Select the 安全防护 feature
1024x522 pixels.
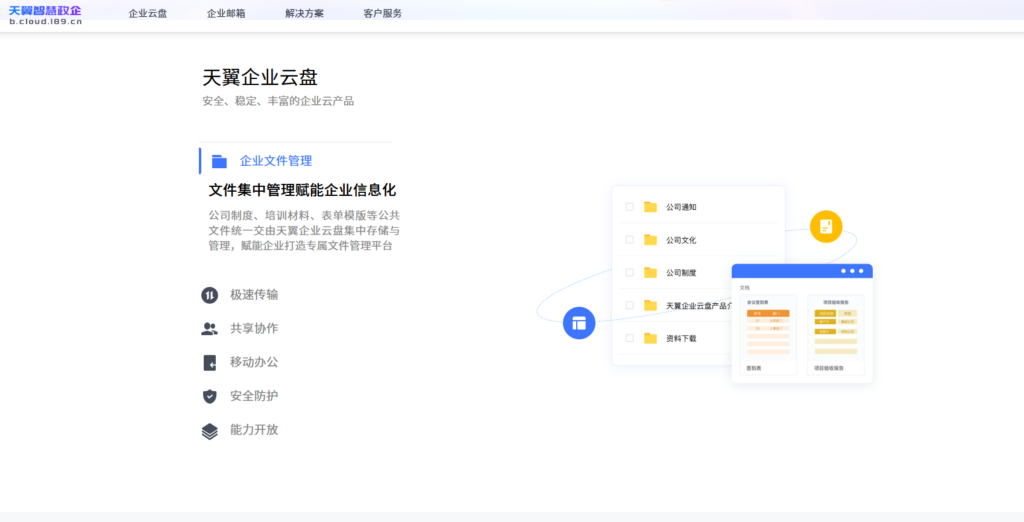(254, 396)
